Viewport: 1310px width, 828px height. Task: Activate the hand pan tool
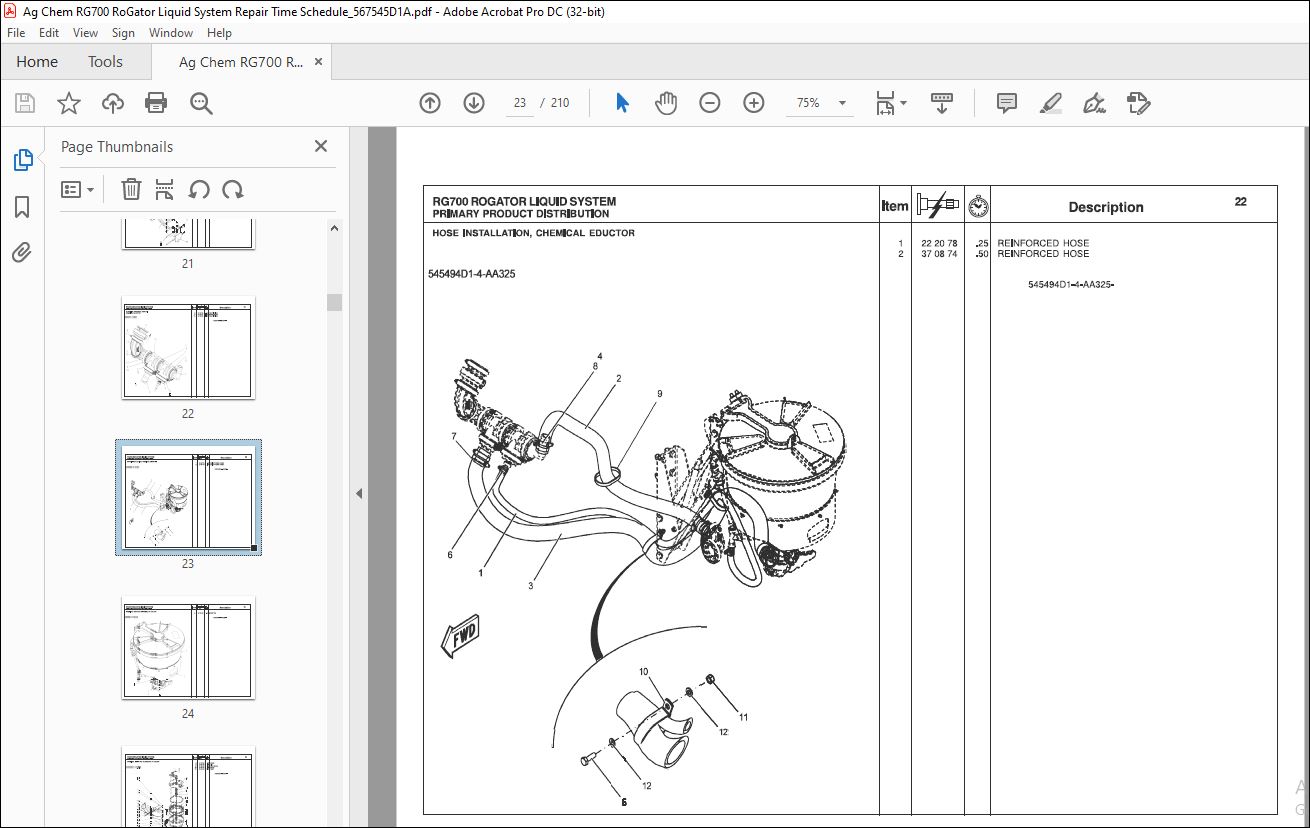666,103
